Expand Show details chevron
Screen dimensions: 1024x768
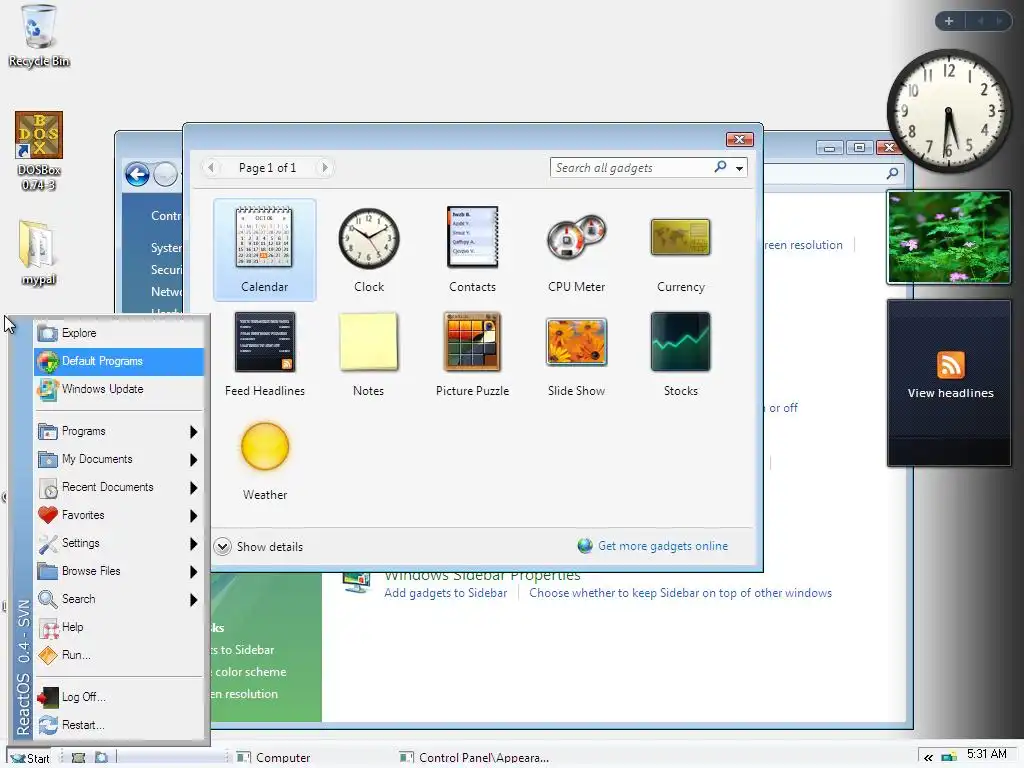(x=223, y=547)
